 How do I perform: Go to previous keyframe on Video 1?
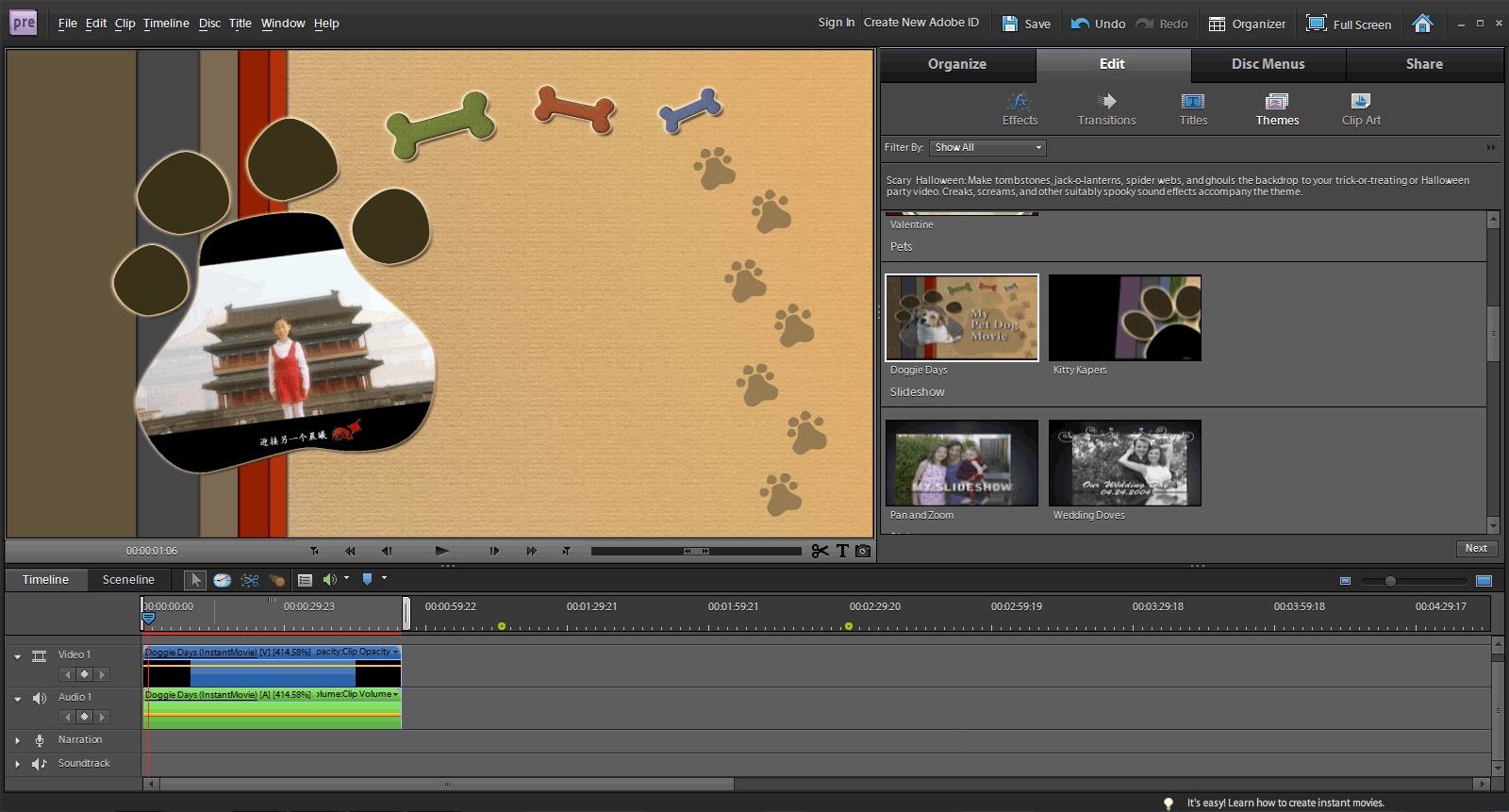(x=66, y=674)
